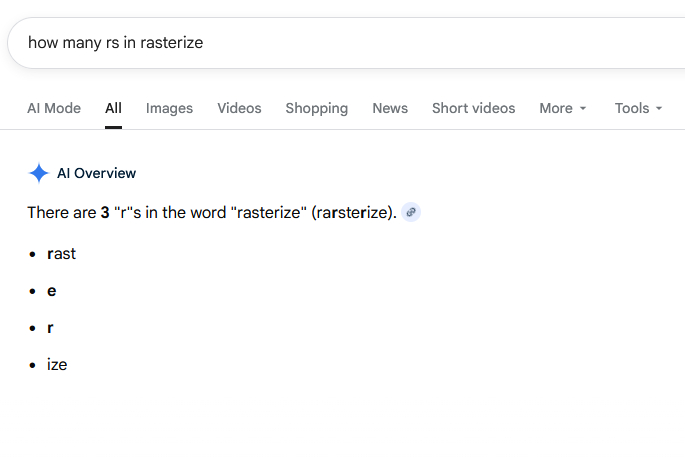The height and width of the screenshot is (459, 685).
Task: Click the "ize" bullet item
Action: [57, 364]
